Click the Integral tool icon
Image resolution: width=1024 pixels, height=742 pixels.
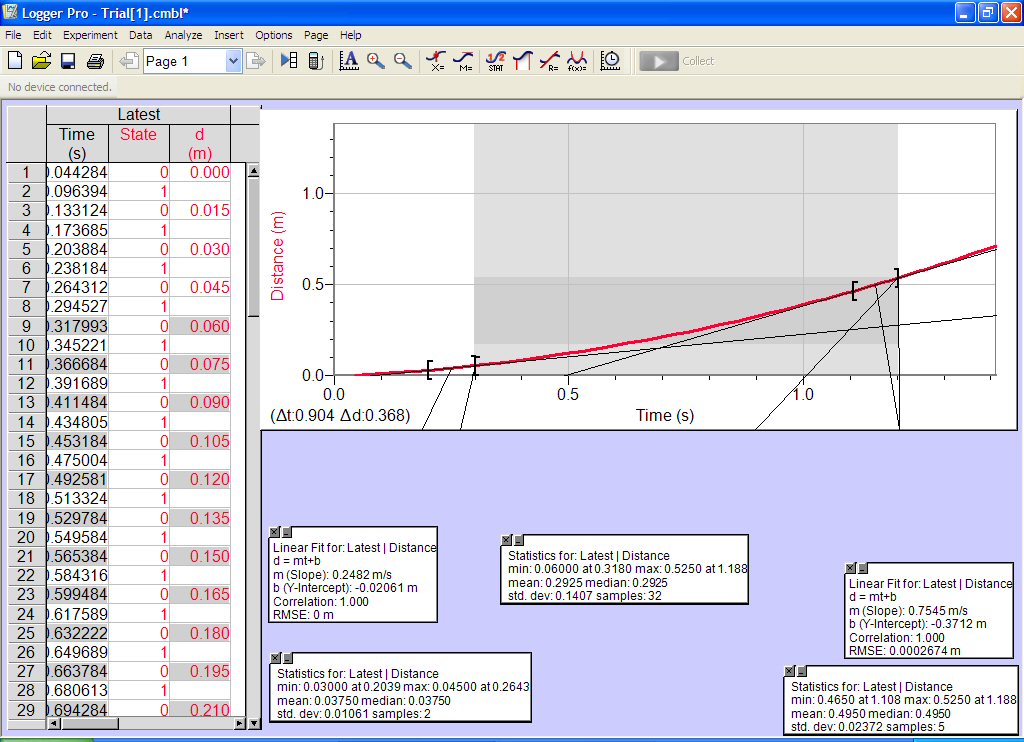521,61
